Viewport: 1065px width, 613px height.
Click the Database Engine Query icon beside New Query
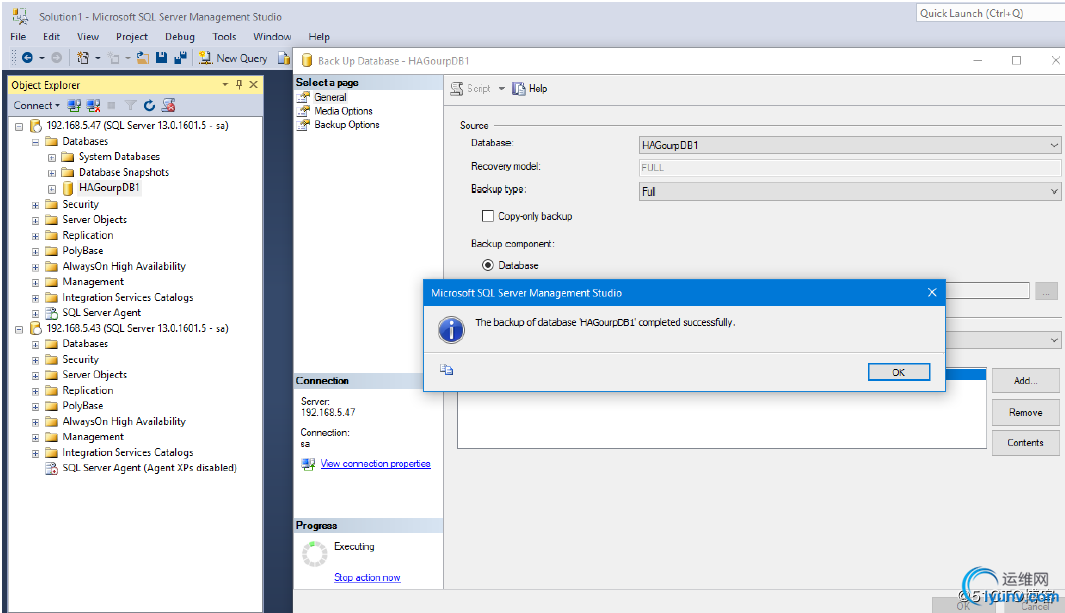(284, 59)
